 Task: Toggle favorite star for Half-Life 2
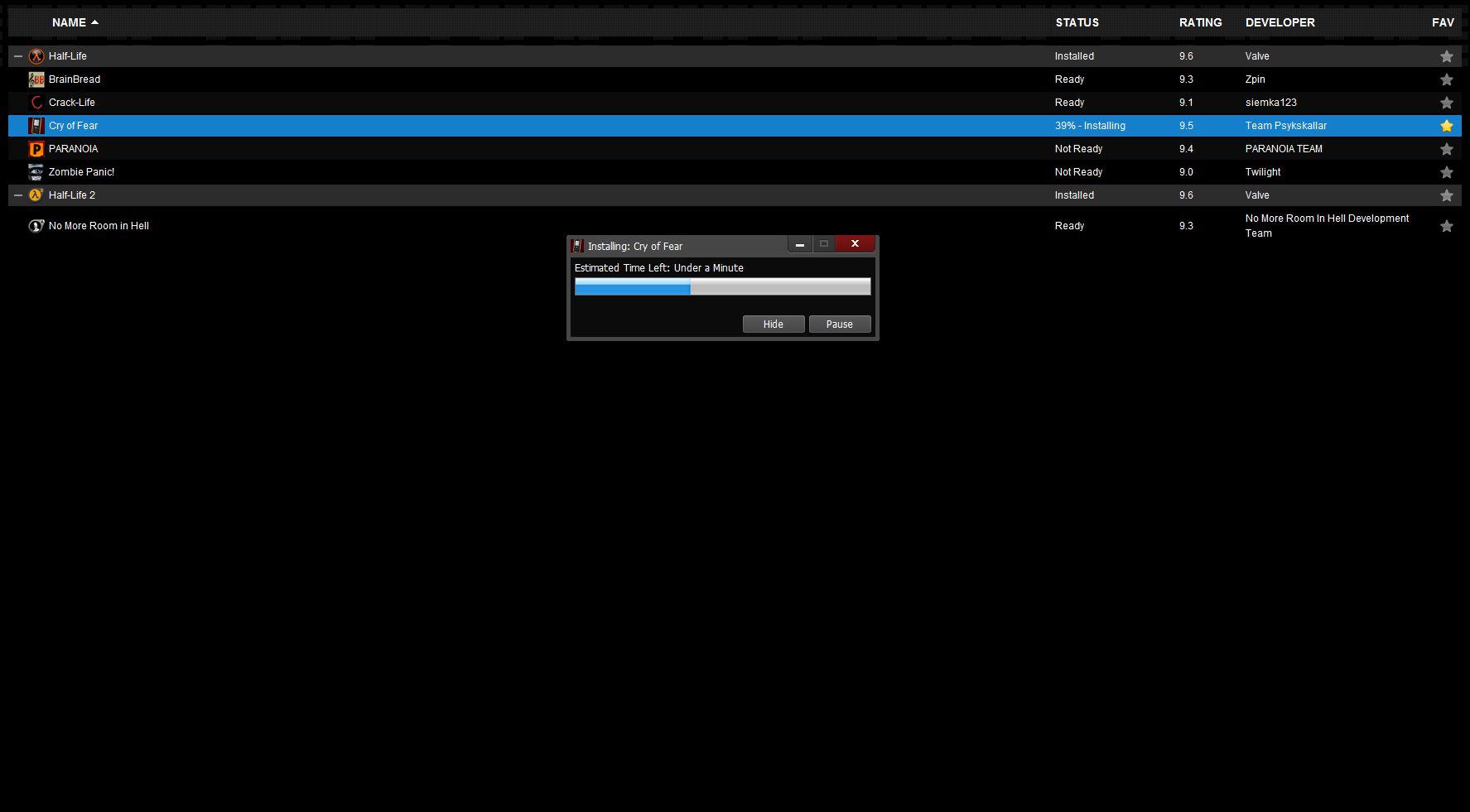[x=1447, y=195]
